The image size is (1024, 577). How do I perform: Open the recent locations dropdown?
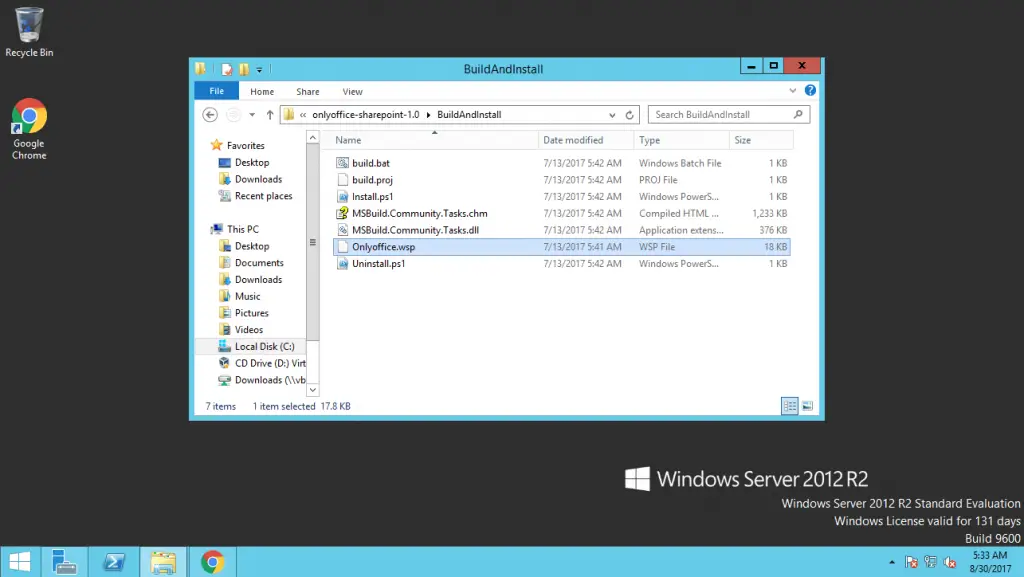coord(252,115)
